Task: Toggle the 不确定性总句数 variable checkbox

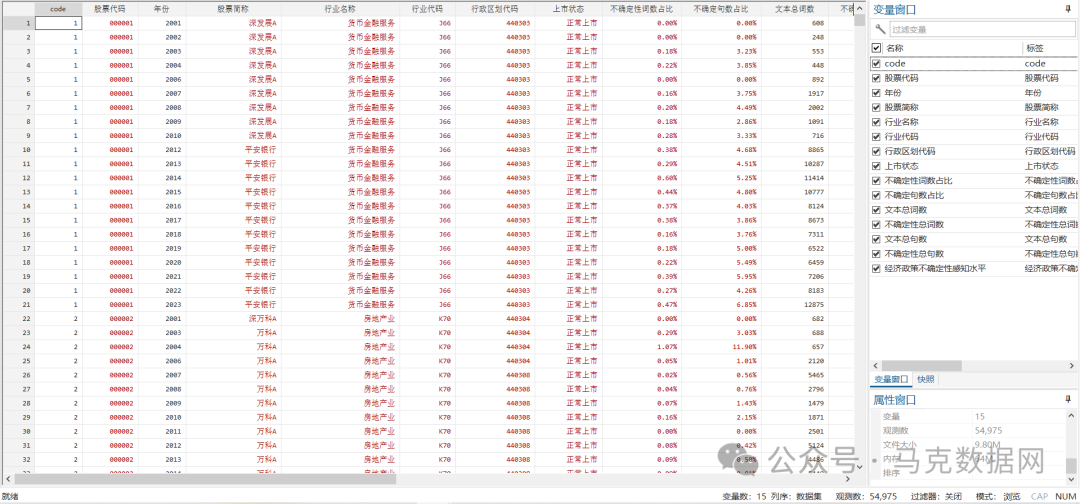Action: click(876, 253)
